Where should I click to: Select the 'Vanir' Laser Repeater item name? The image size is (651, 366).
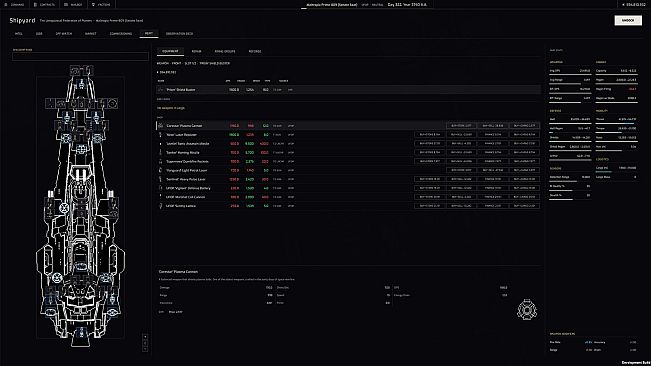click(x=182, y=134)
